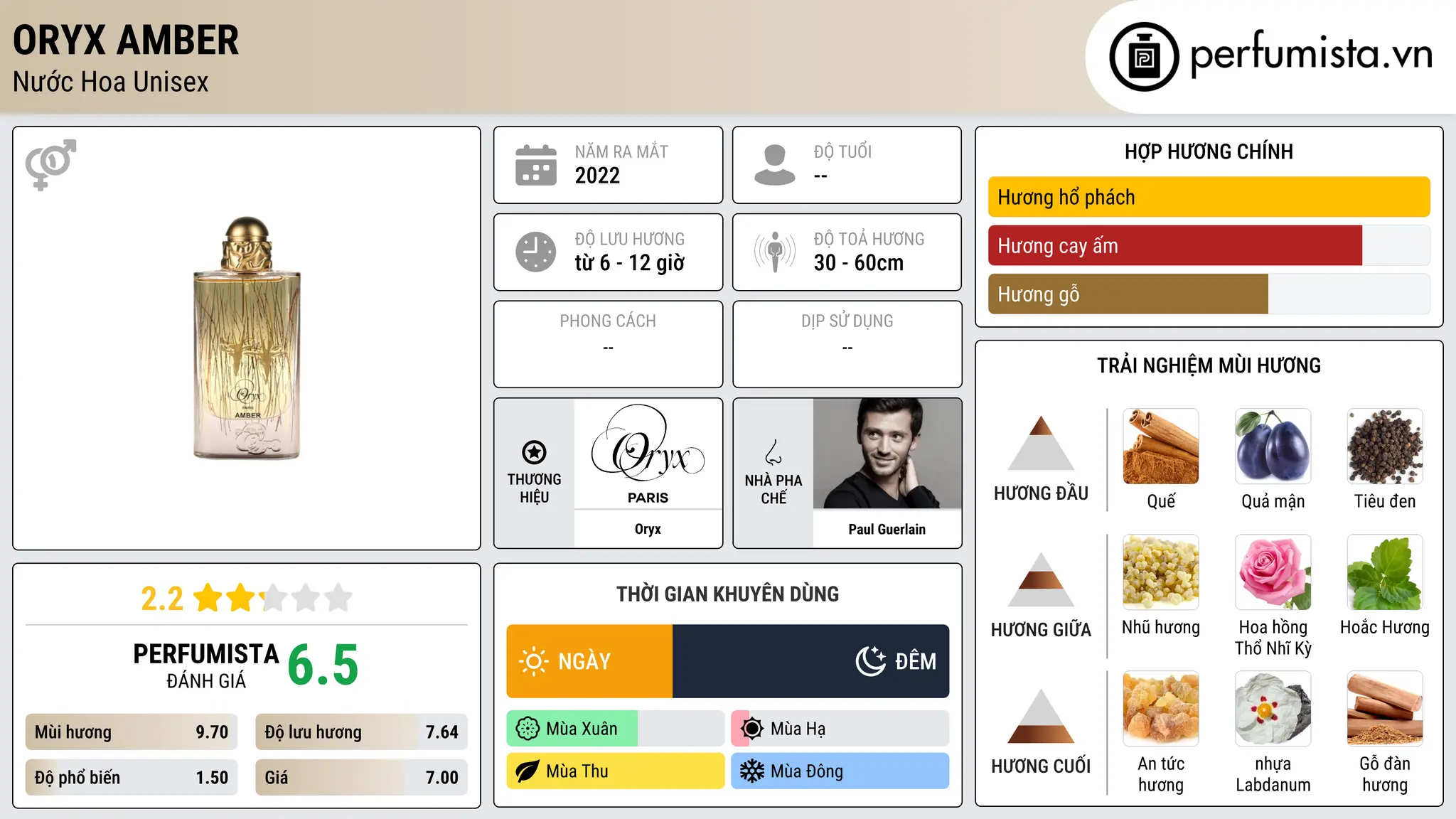The image size is (1456, 819).
Task: Select the Quế cinnamon note image
Action: click(x=1161, y=446)
